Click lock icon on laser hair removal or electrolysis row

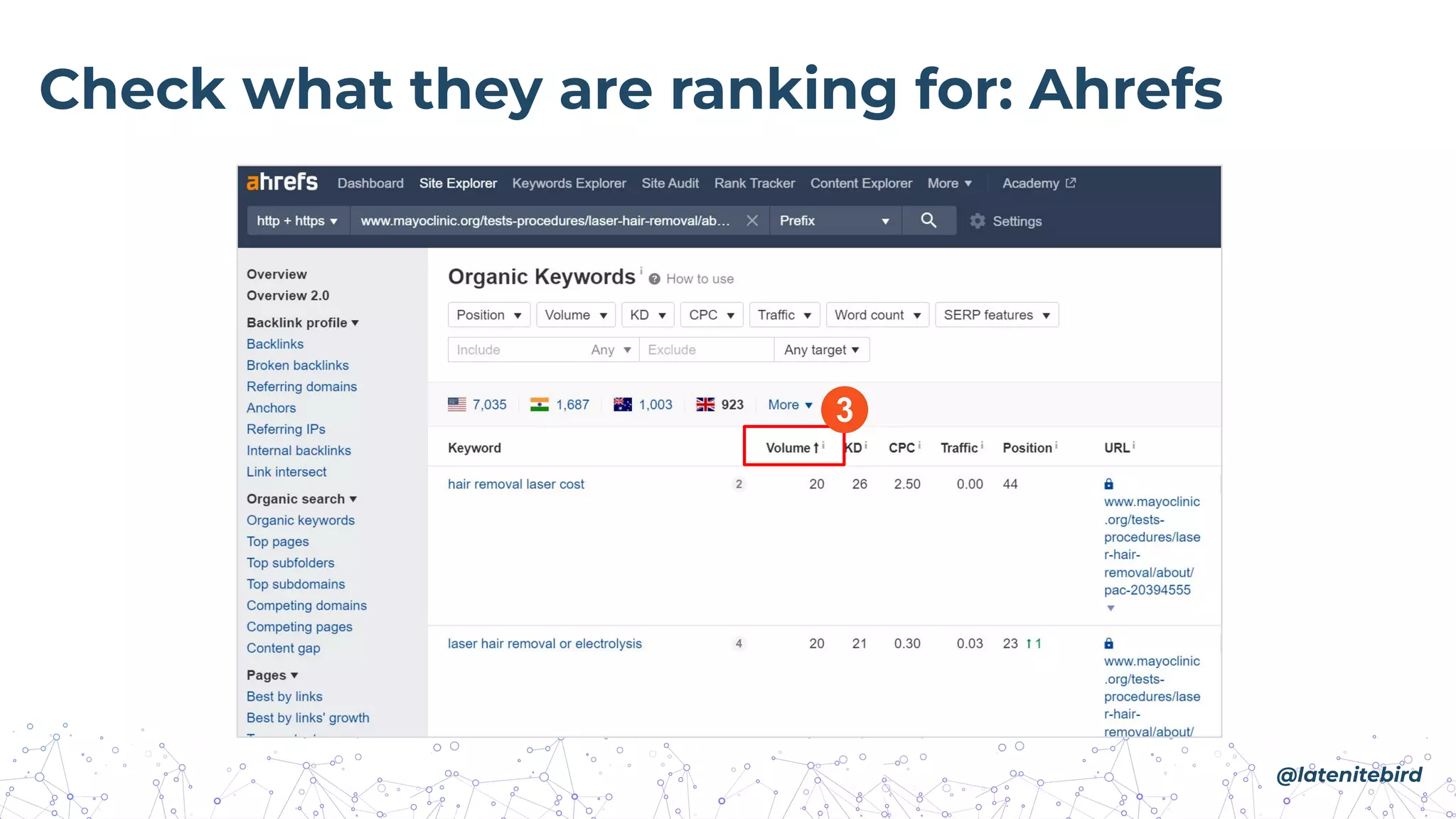click(1108, 643)
